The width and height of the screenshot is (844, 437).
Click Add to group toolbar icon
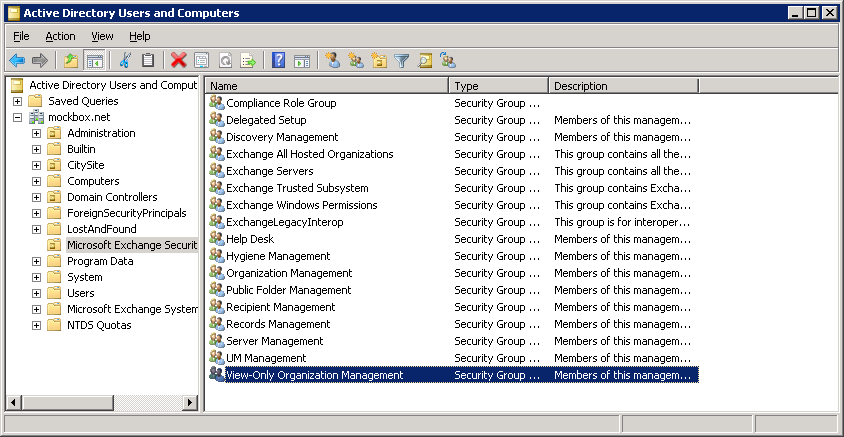(448, 60)
